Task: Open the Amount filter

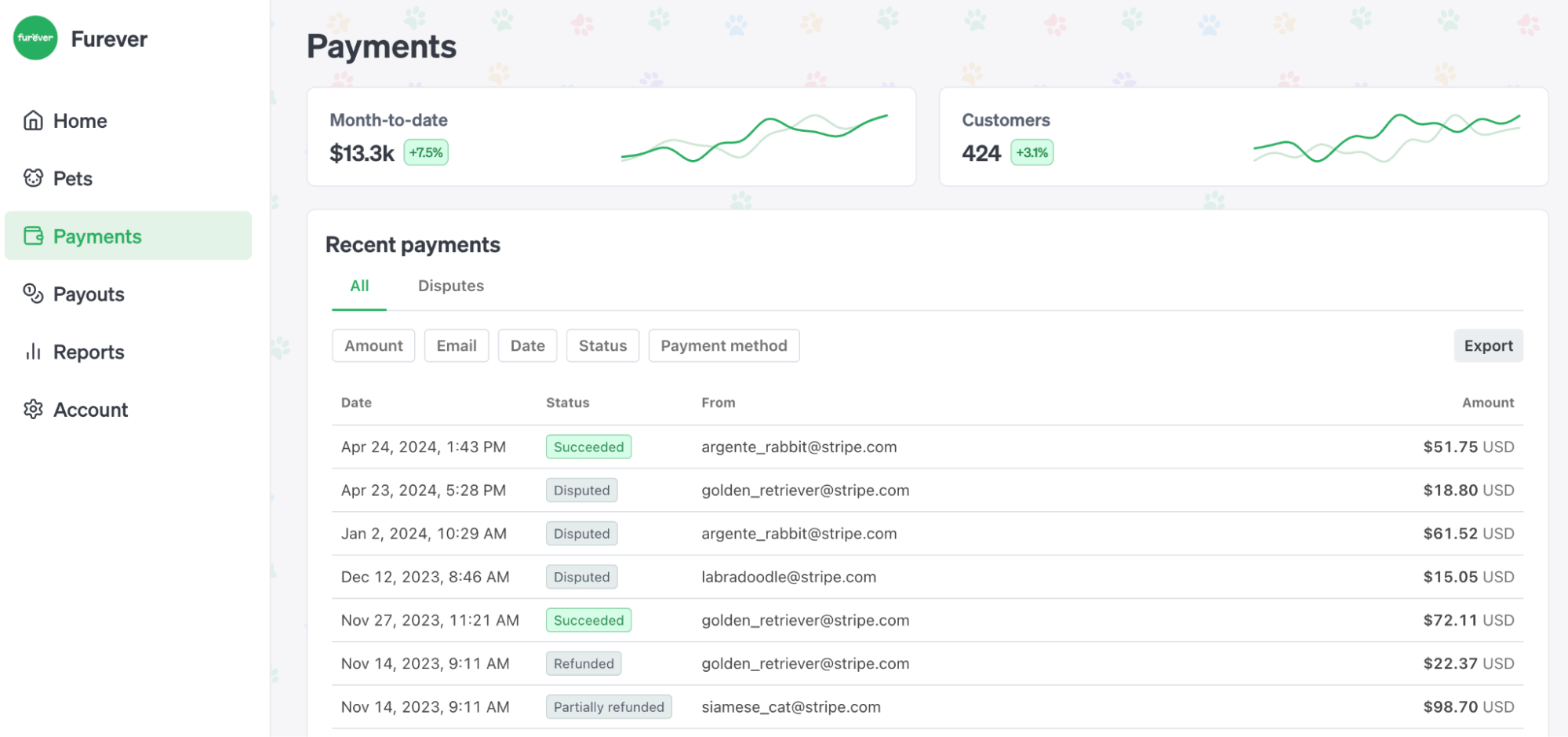Action: click(373, 345)
